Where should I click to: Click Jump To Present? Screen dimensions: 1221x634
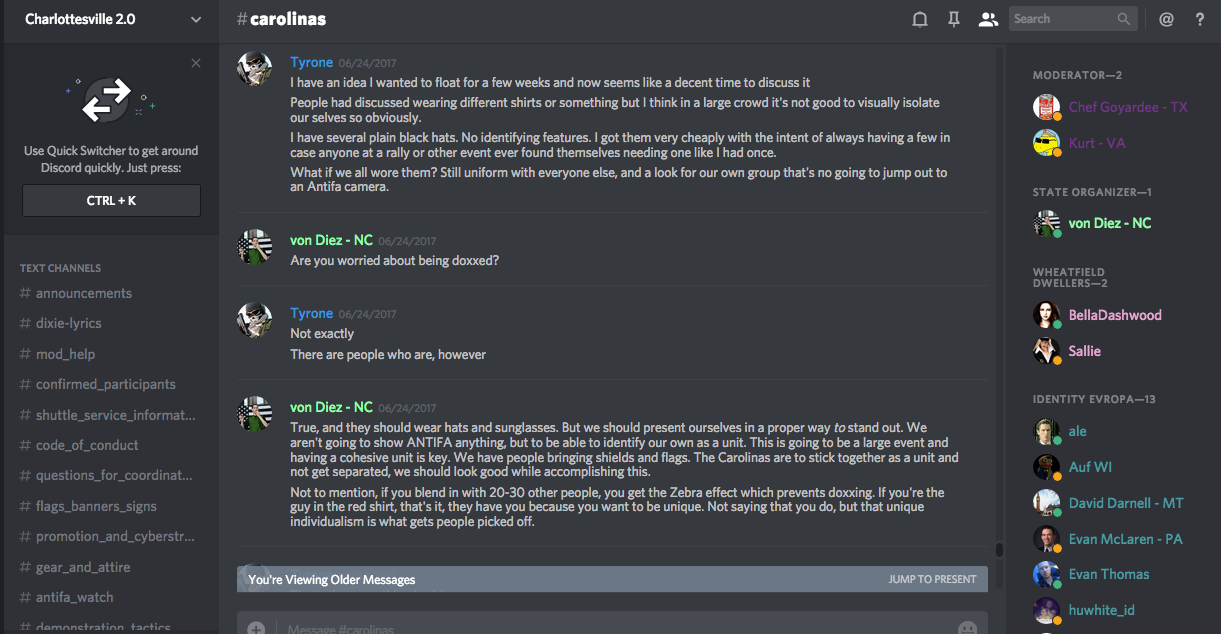[932, 579]
